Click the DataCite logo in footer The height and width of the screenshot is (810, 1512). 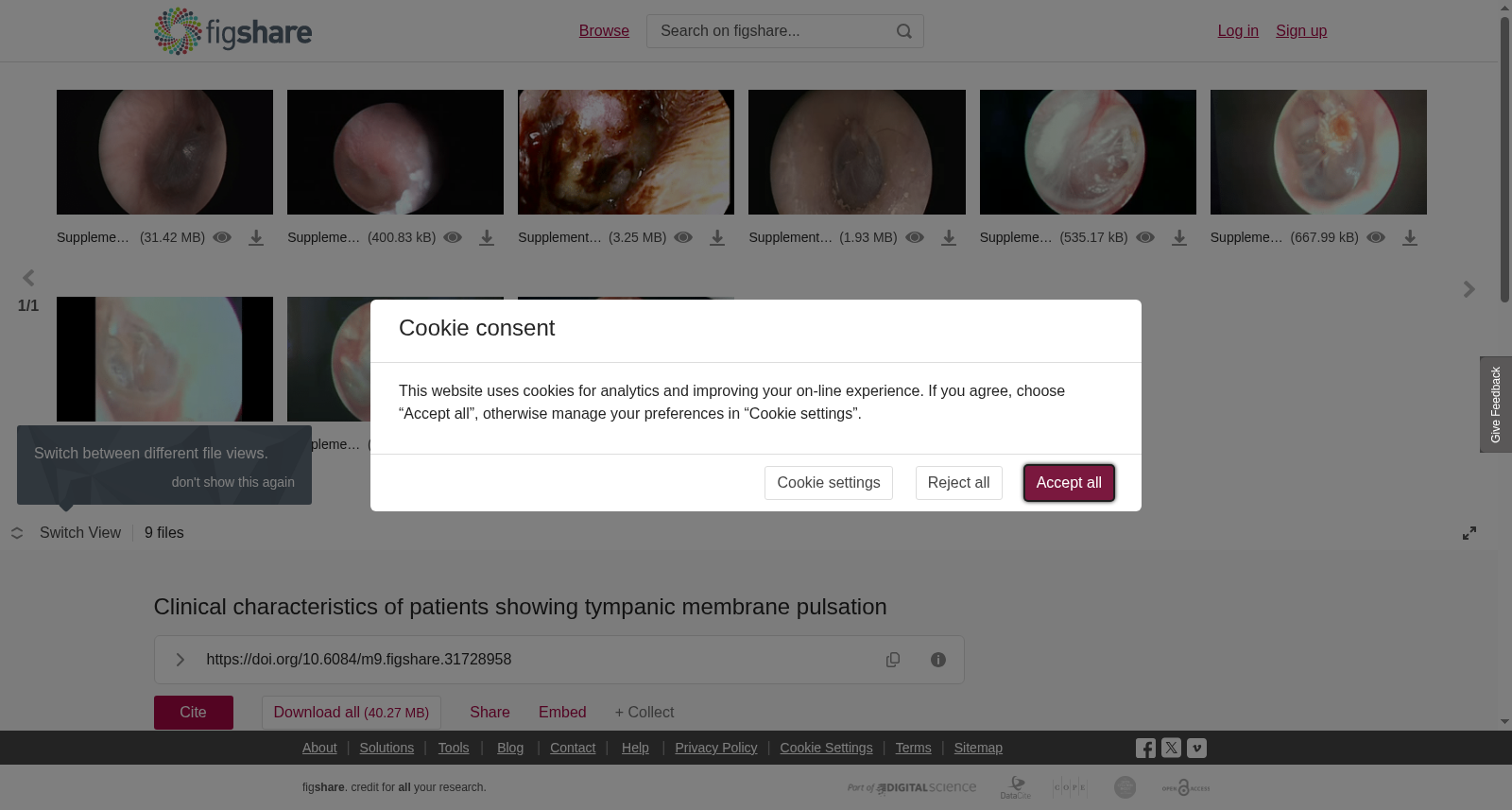coord(1016,787)
